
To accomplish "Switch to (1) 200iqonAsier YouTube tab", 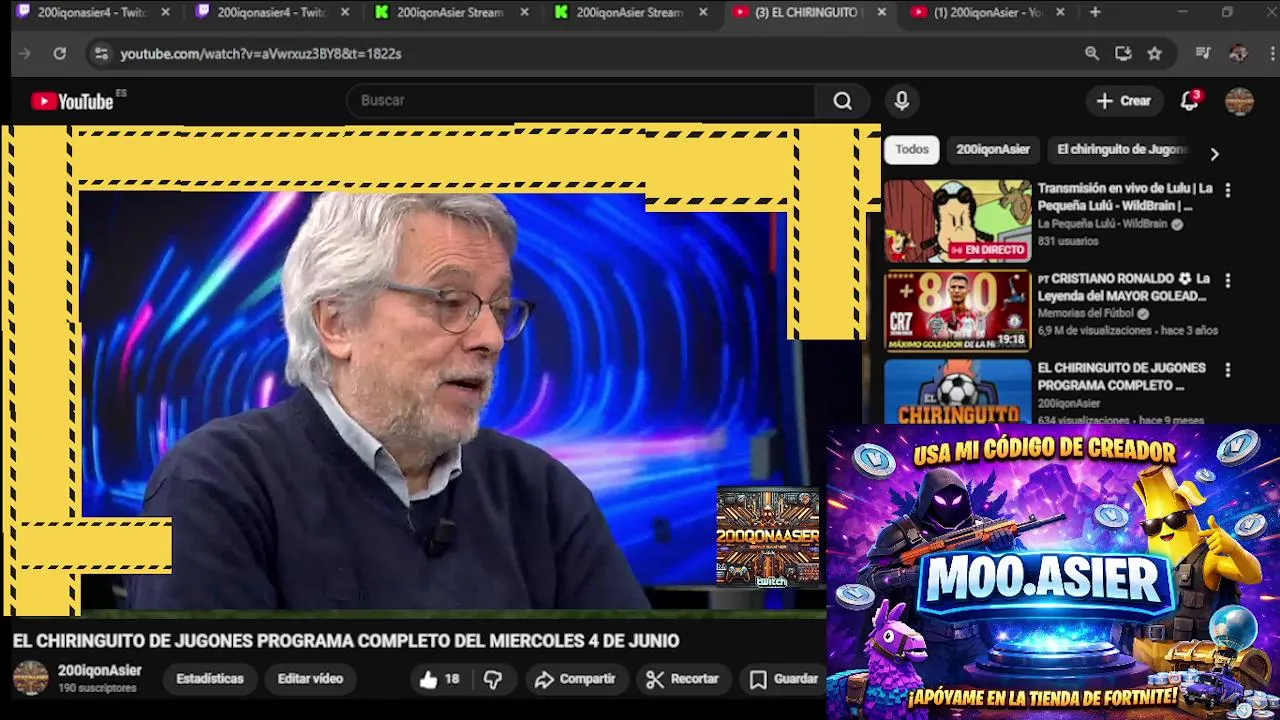I will pos(987,12).
